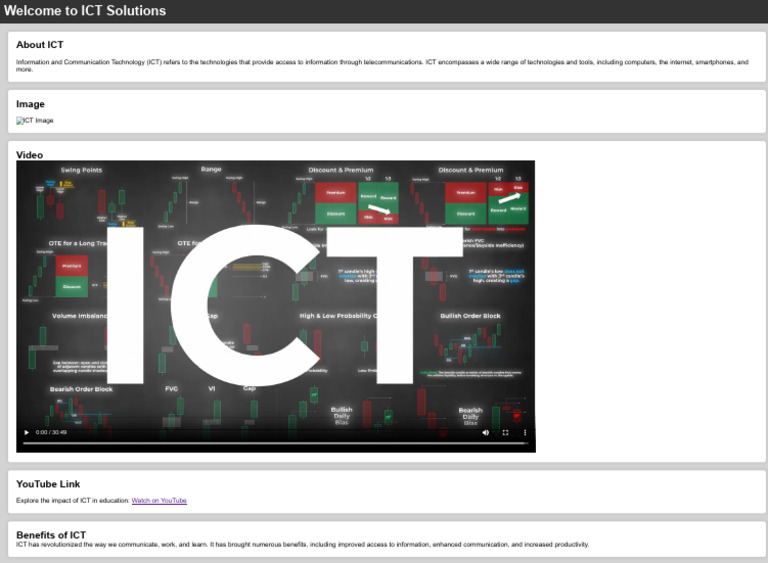Click the 'Explore the impact of ICT' text

coord(72,500)
